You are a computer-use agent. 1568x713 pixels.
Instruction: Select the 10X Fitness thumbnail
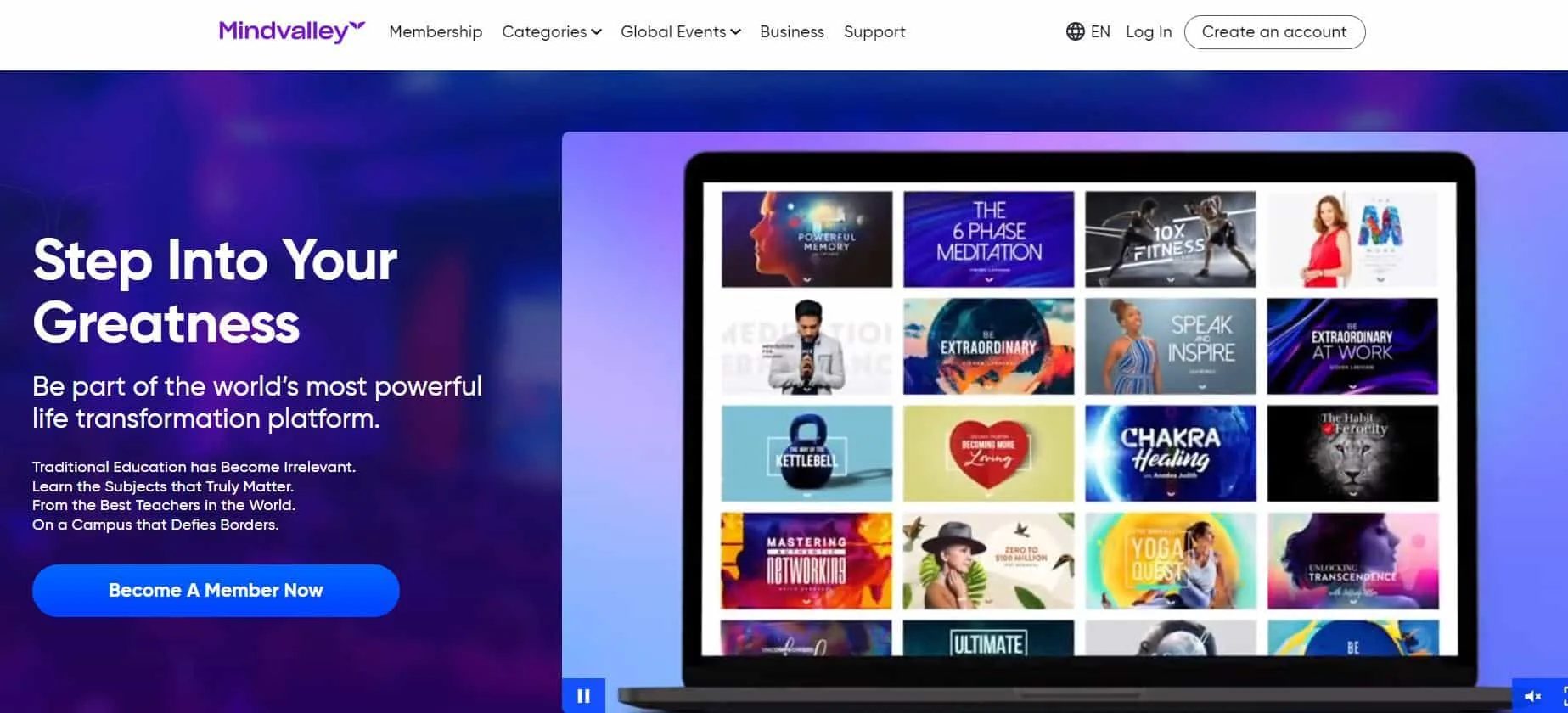tap(1170, 239)
